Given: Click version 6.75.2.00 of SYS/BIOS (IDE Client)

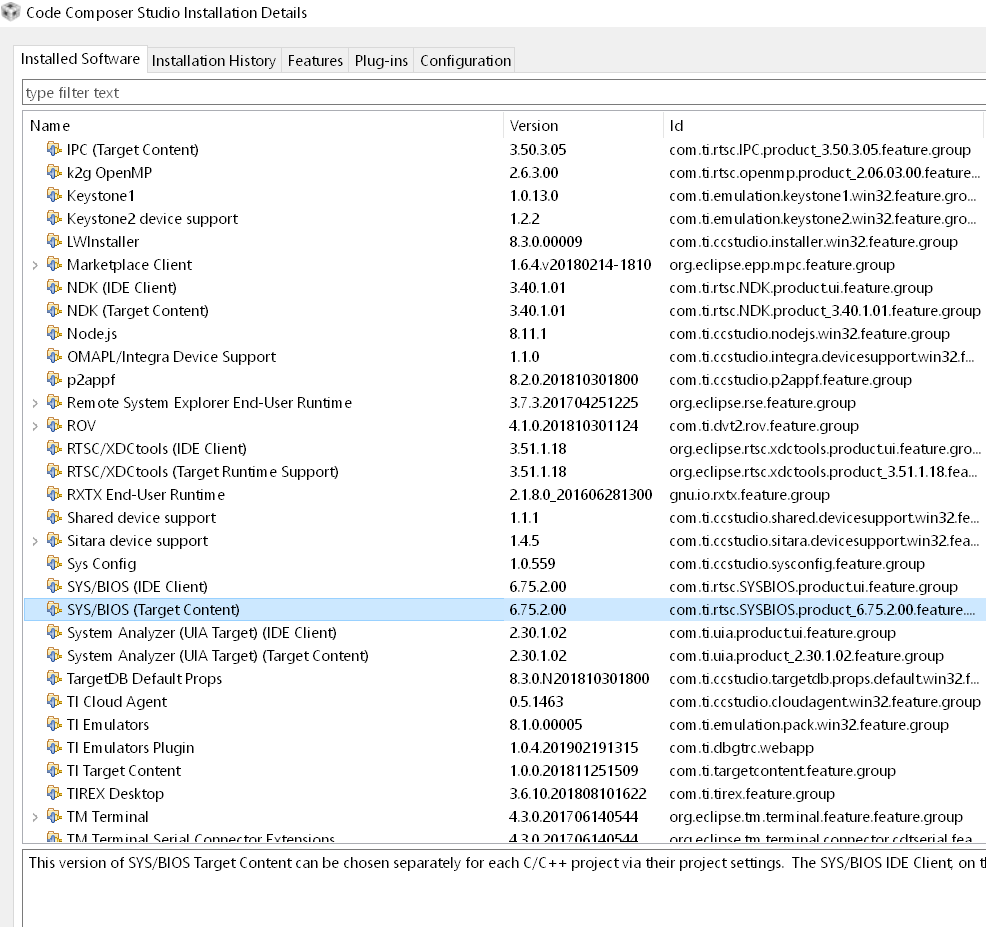Looking at the screenshot, I should [538, 587].
